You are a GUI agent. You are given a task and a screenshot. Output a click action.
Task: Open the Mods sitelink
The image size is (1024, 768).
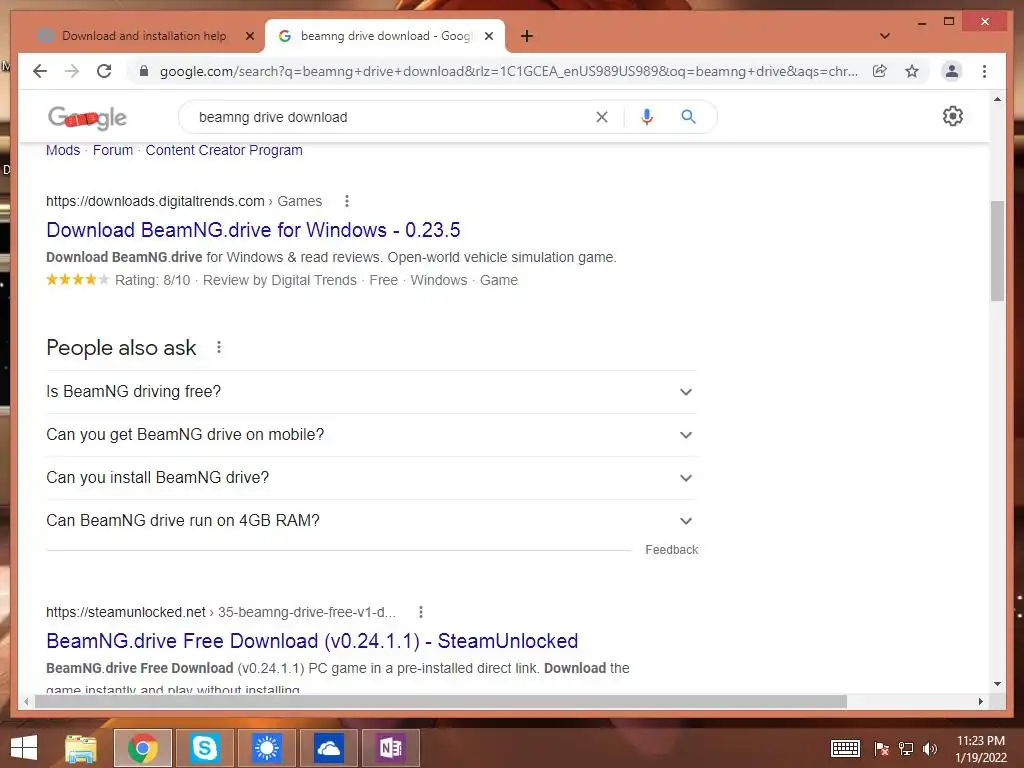click(x=63, y=150)
